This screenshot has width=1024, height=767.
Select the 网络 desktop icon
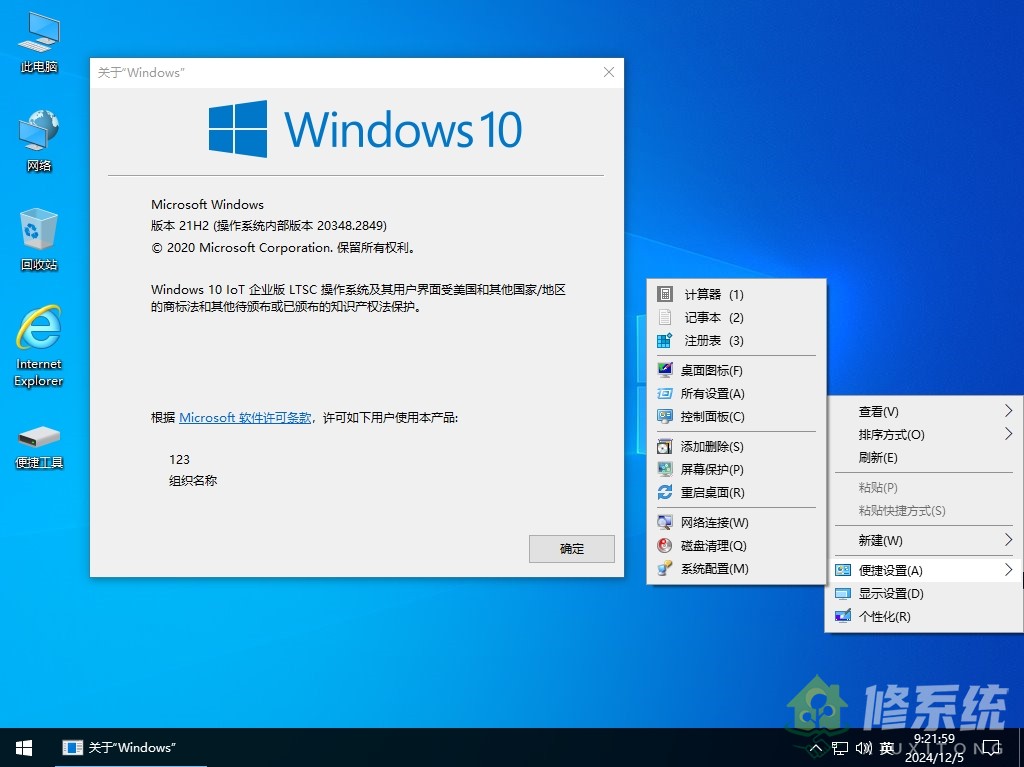tap(39, 140)
